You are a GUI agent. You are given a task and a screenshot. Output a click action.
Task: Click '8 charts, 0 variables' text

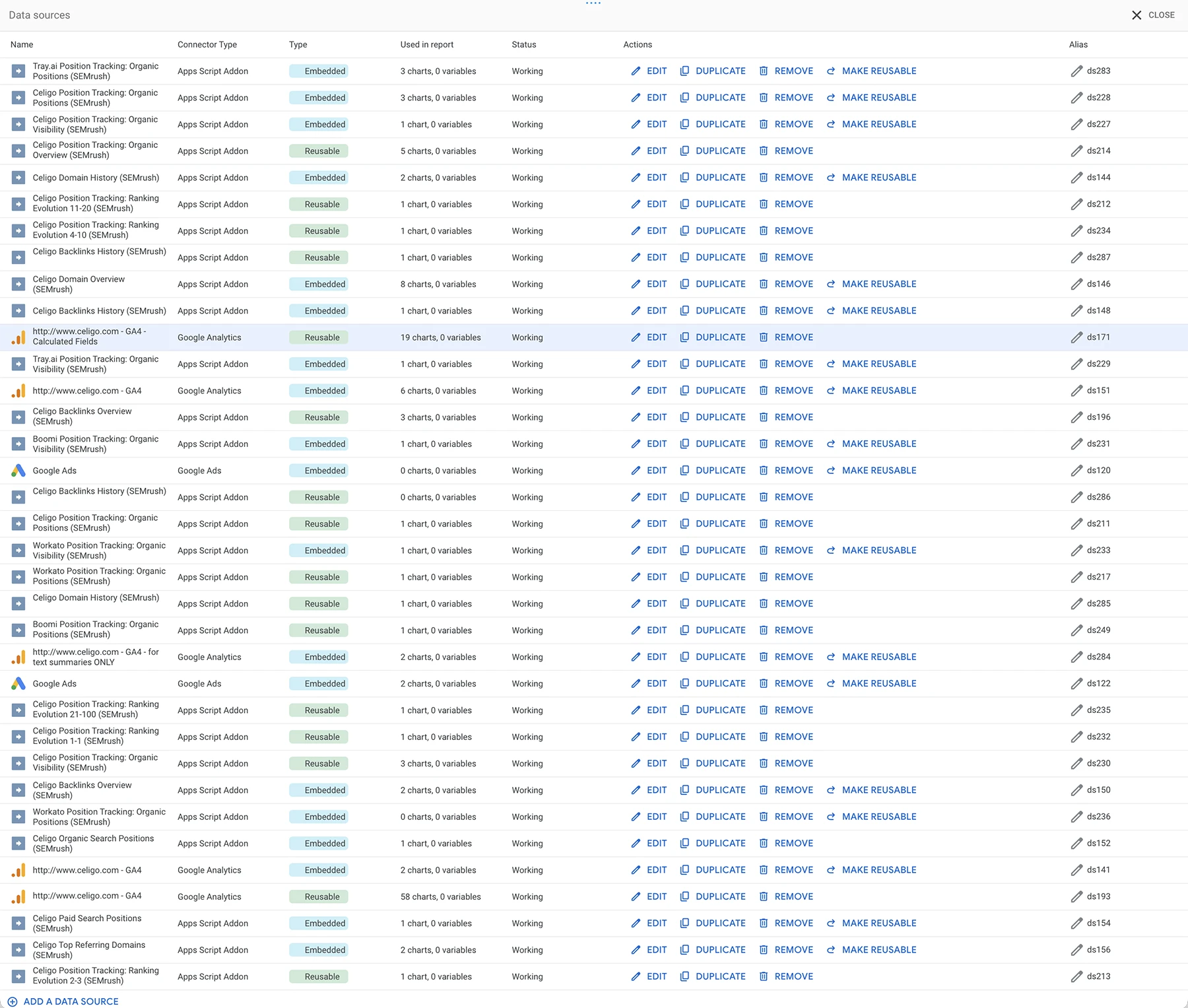438,284
